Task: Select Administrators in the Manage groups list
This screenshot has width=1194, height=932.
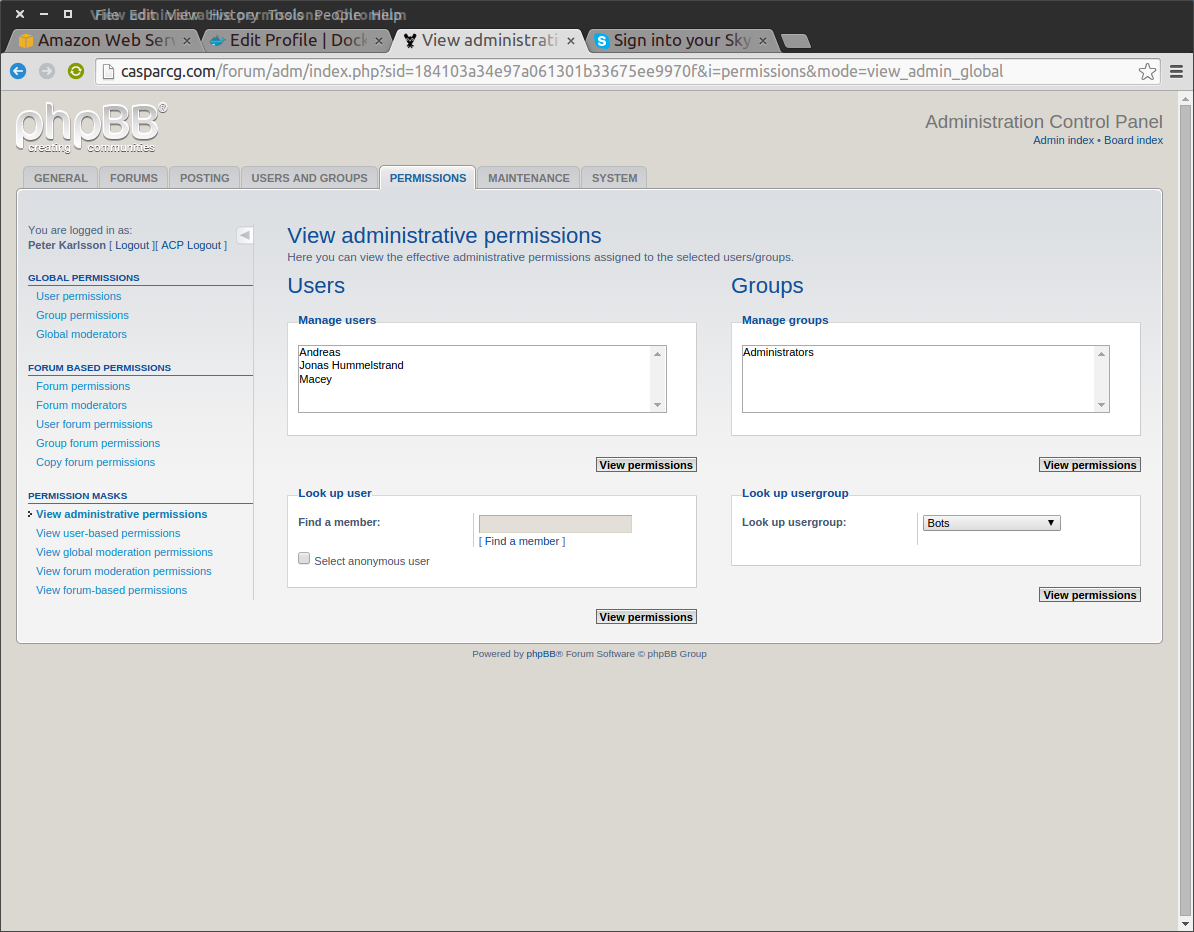Action: 918,353
